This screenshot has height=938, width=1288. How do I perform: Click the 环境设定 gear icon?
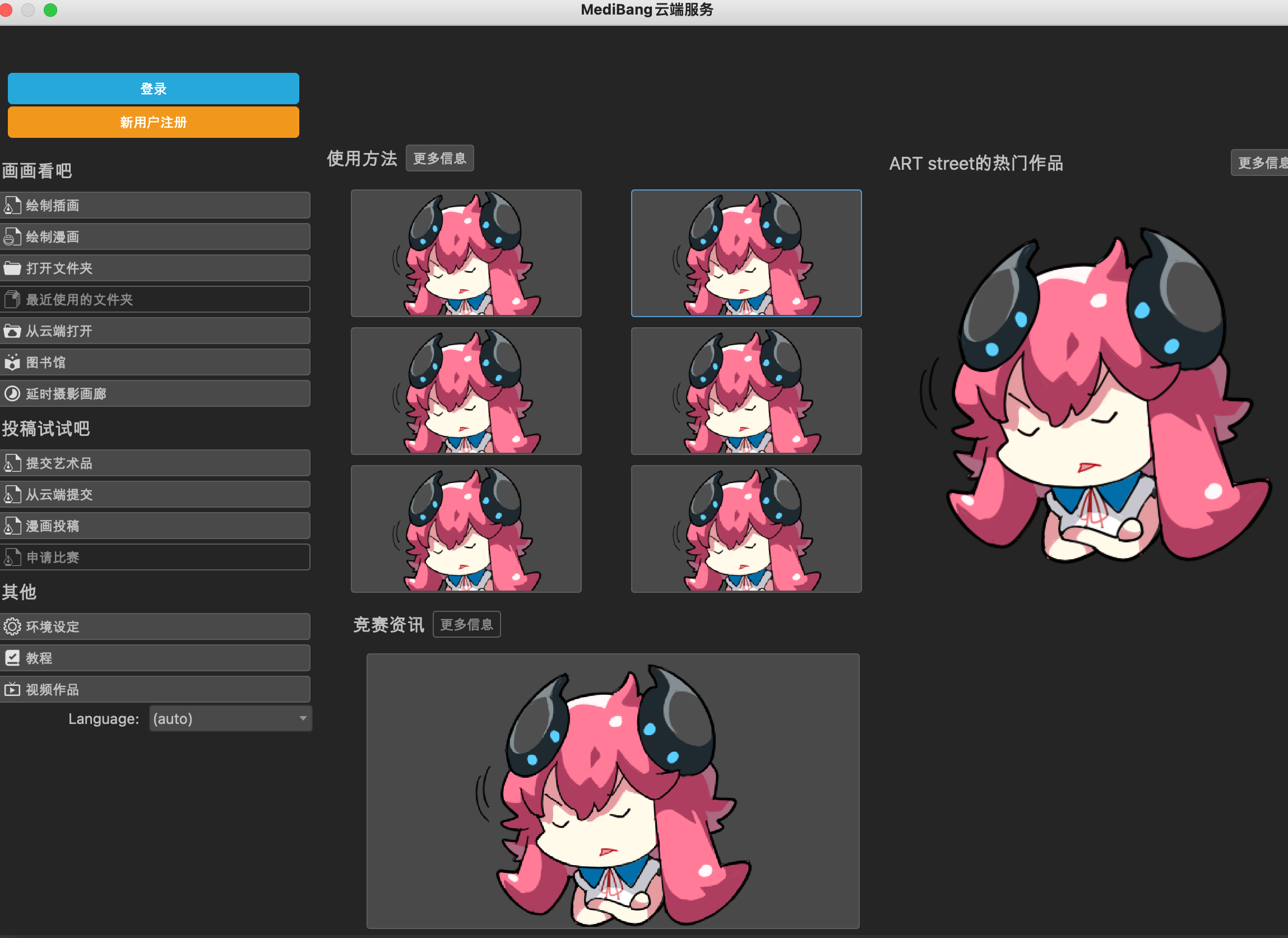tap(12, 627)
